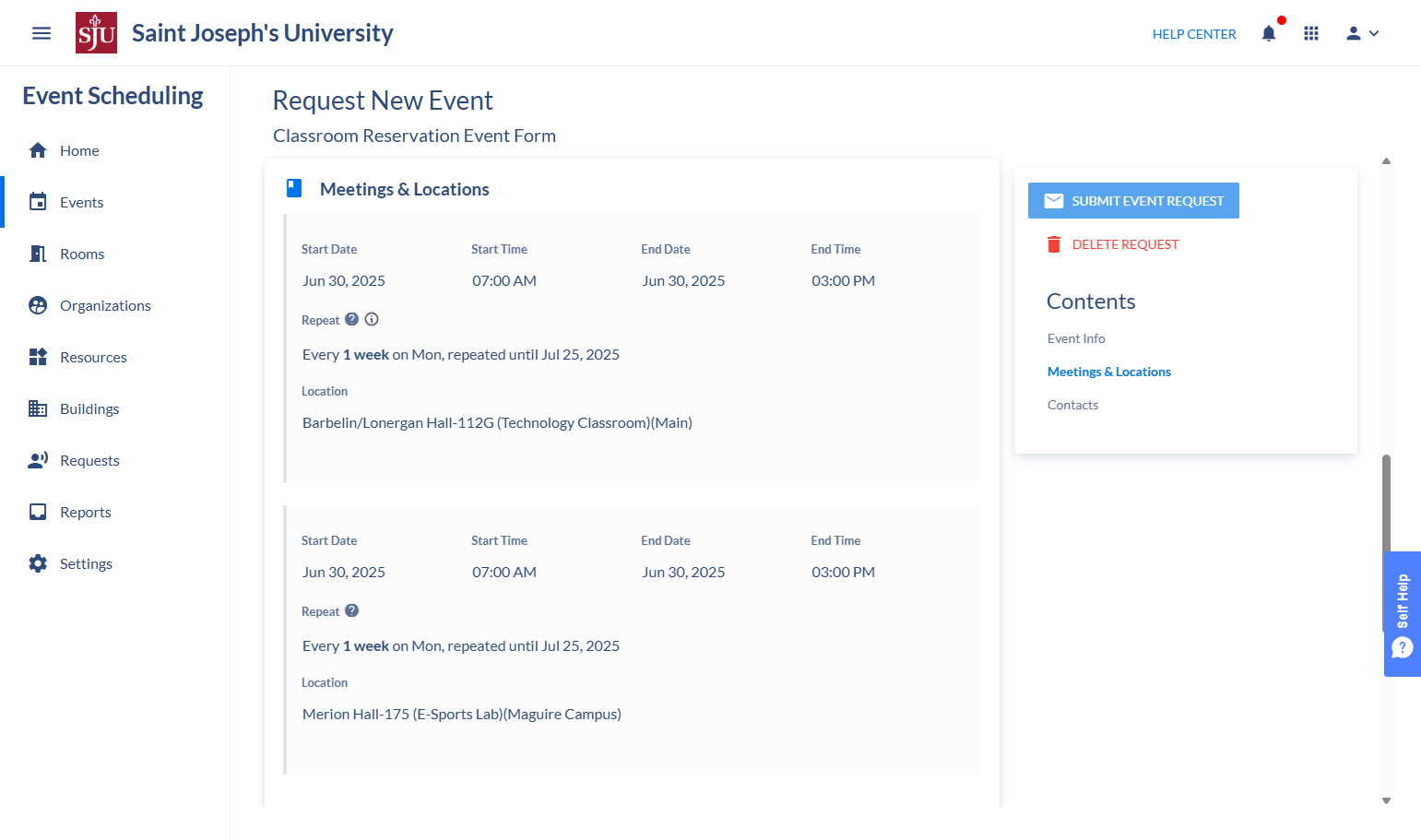The width and height of the screenshot is (1421, 840).
Task: Click the first meeting's Repeat info icon
Action: [372, 319]
